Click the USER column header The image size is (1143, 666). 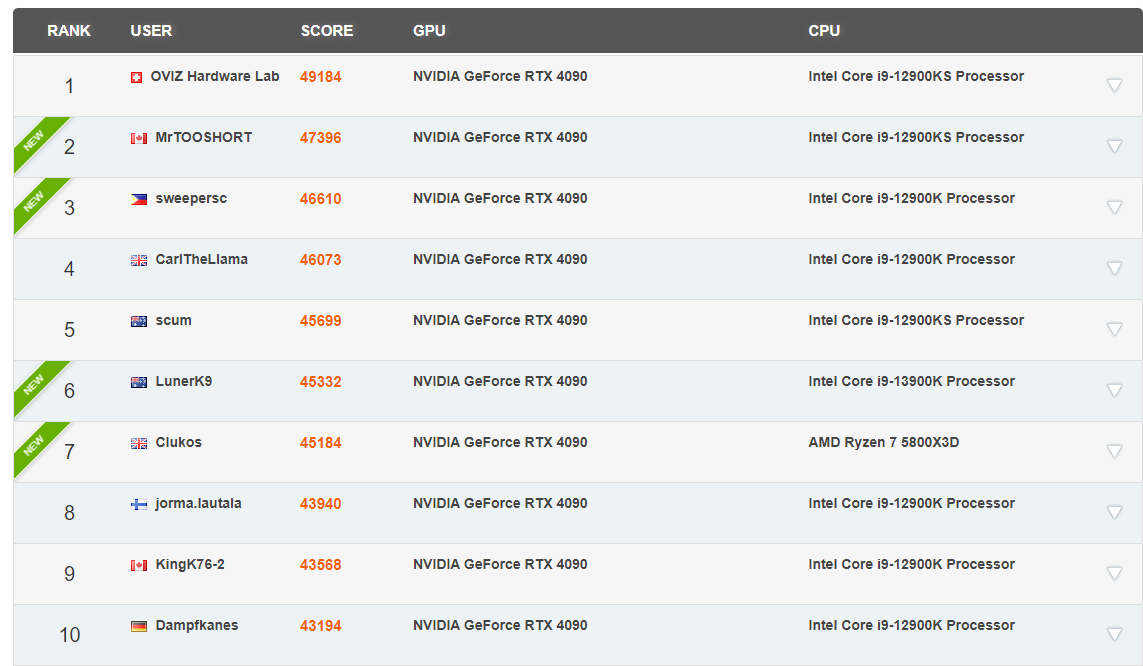point(151,31)
